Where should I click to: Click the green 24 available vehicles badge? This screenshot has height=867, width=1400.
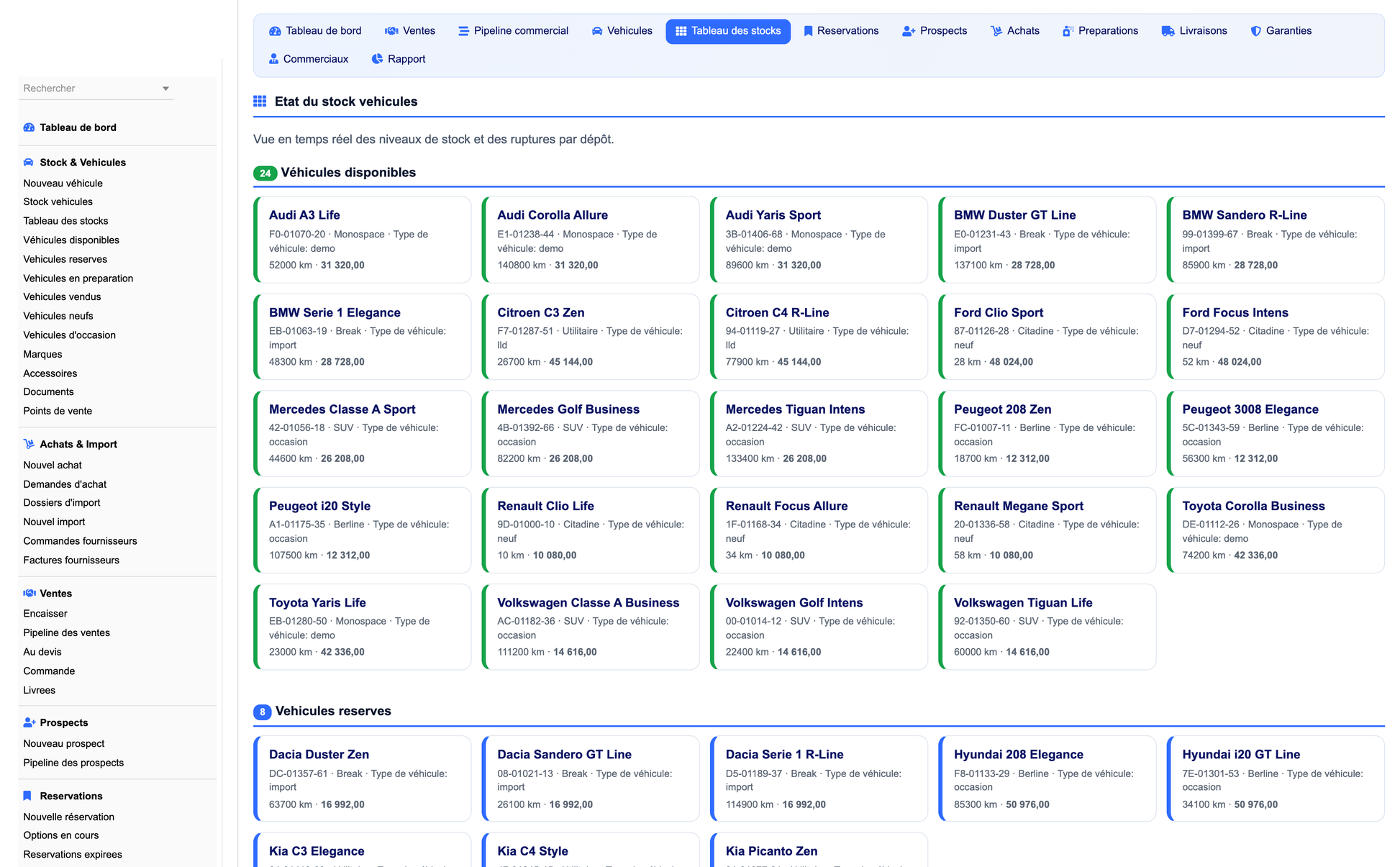(265, 173)
